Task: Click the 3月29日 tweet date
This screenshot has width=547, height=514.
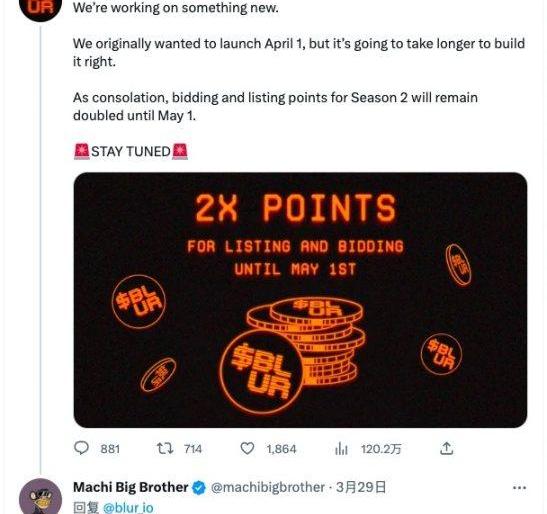Action: click(x=361, y=487)
